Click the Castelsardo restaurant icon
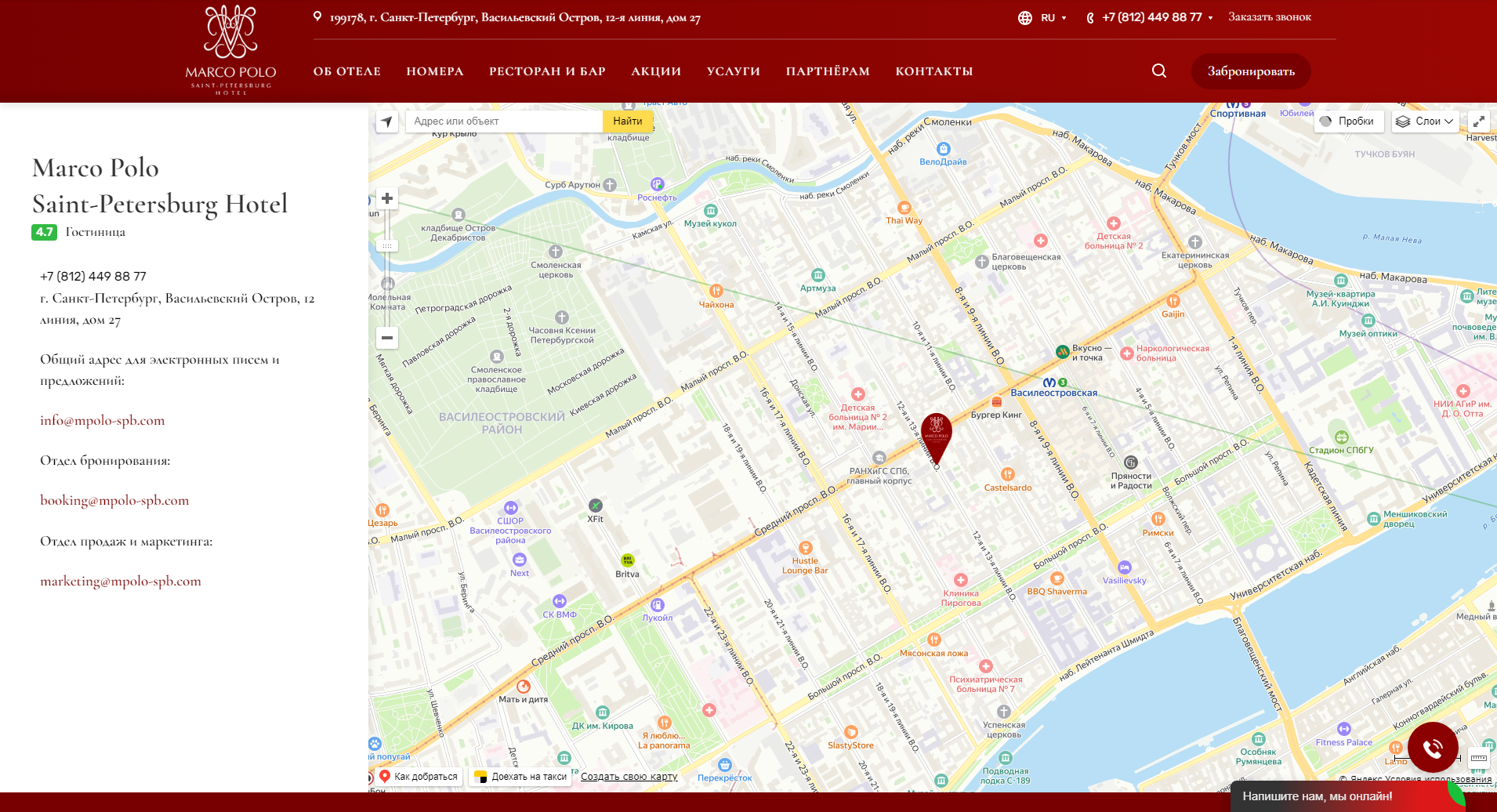 click(1008, 474)
